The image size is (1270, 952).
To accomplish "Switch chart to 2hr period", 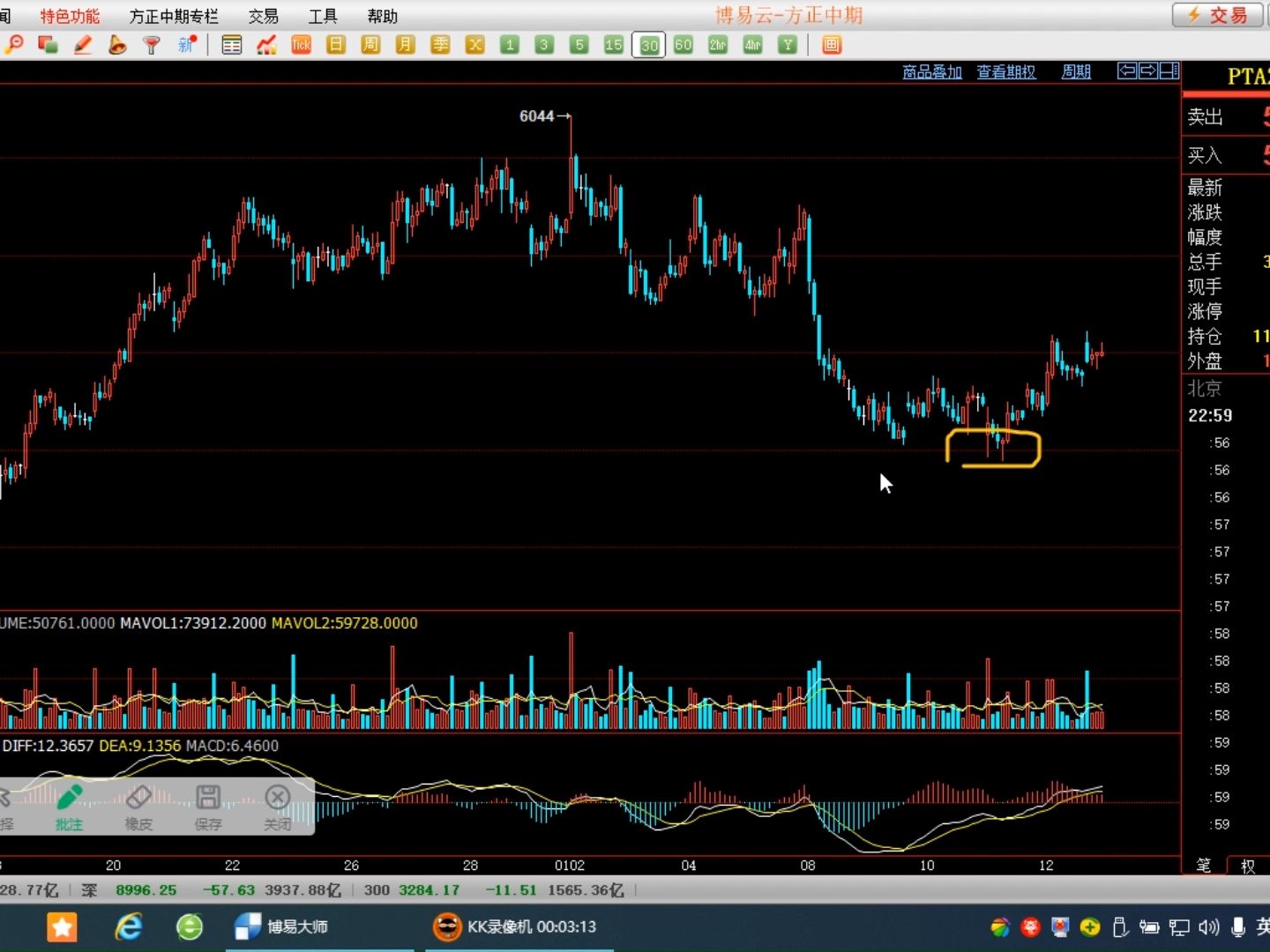I will point(718,45).
